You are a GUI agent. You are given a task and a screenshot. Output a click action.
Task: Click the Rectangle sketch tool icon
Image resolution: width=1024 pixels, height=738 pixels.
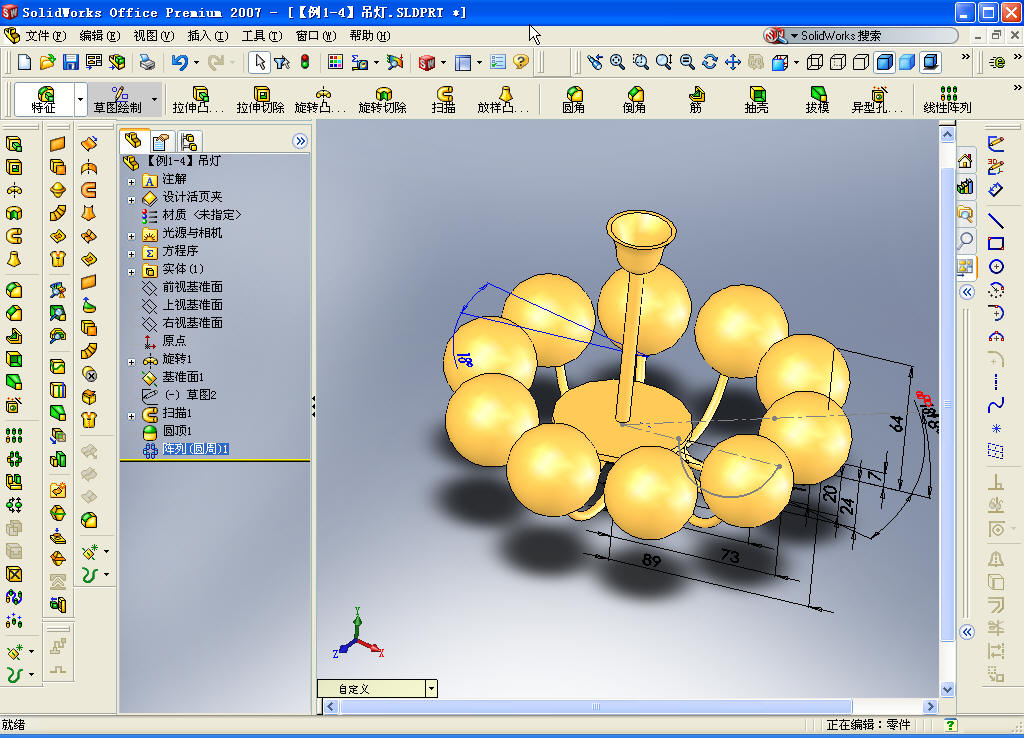(x=995, y=244)
